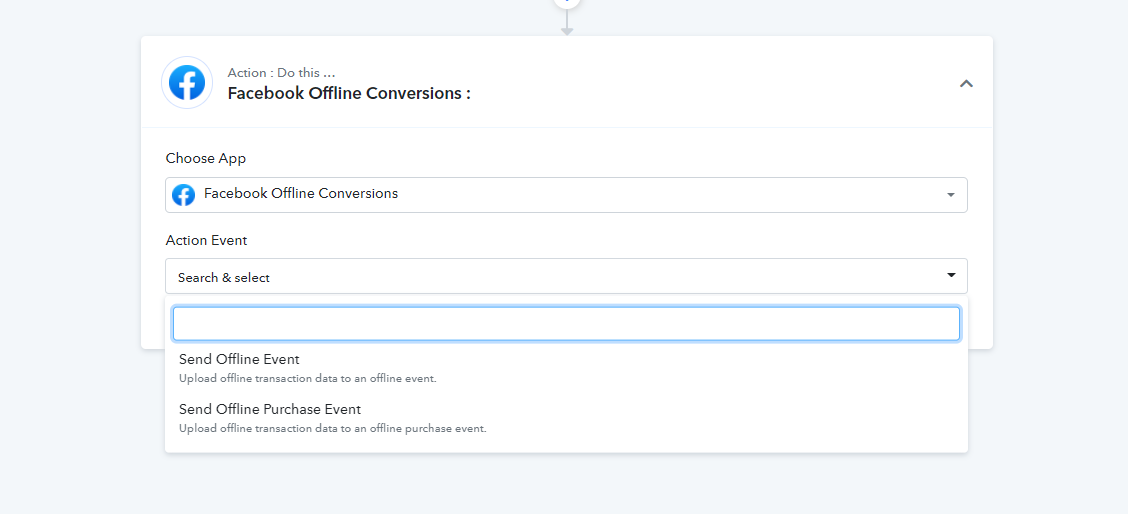Collapse the Facebook Offline Conversions action panel
Image resolution: width=1128 pixels, height=514 pixels.
(x=966, y=84)
